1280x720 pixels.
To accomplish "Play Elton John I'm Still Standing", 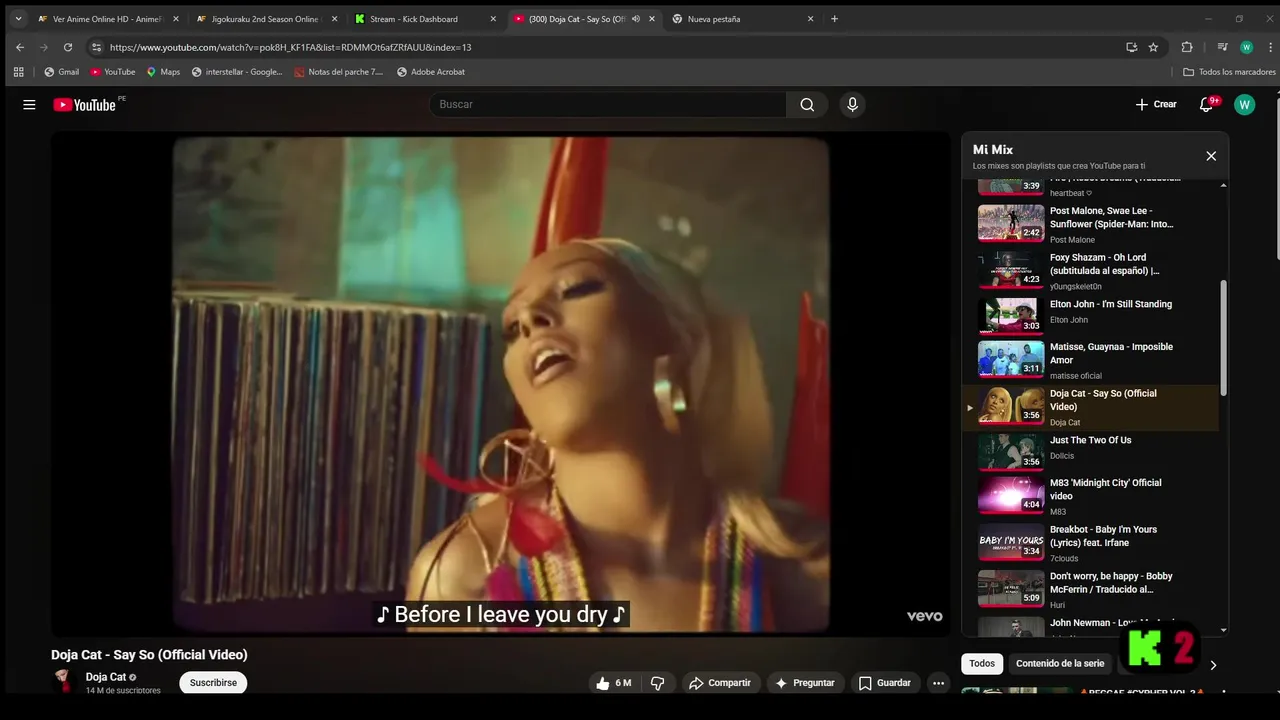I will pos(1090,316).
